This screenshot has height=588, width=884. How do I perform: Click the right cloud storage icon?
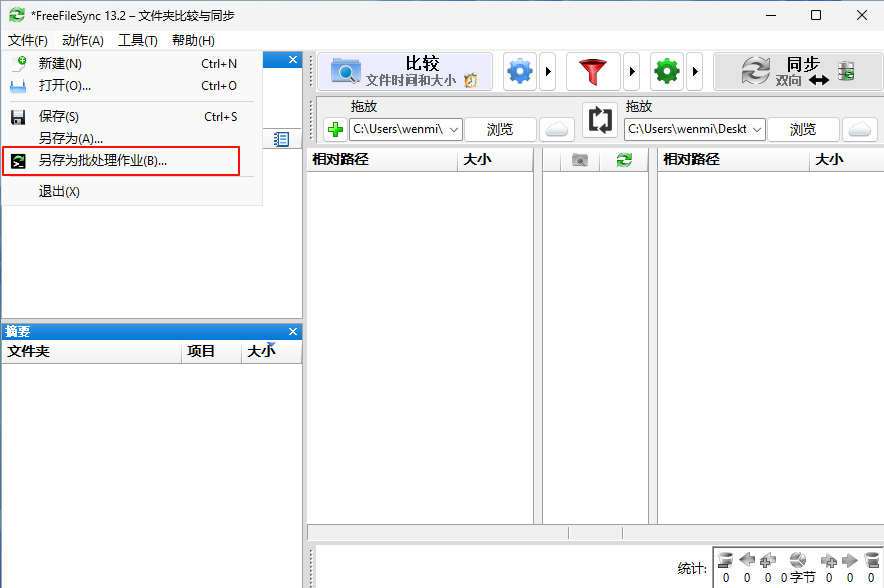point(860,129)
